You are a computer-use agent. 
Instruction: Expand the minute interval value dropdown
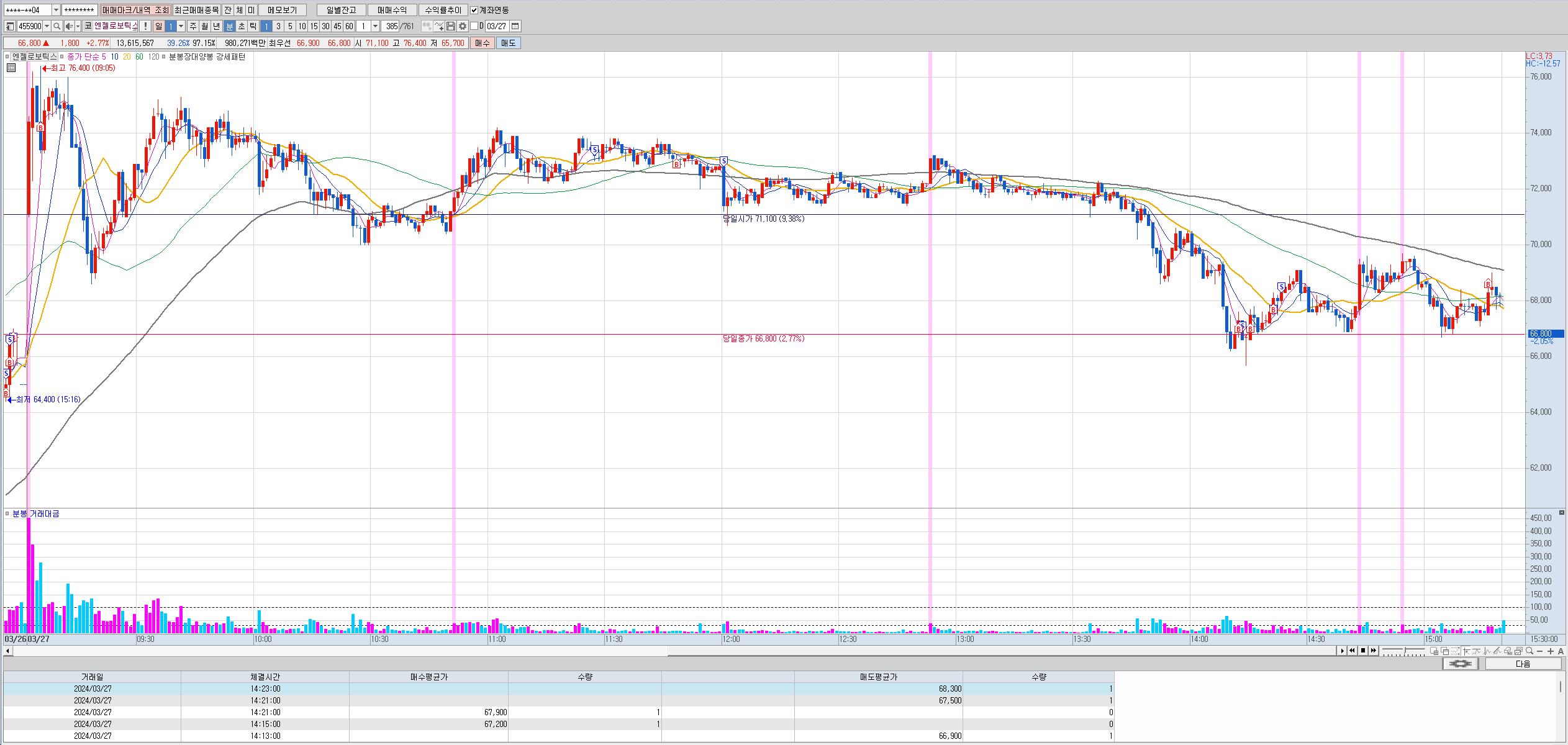pyautogui.click(x=375, y=26)
